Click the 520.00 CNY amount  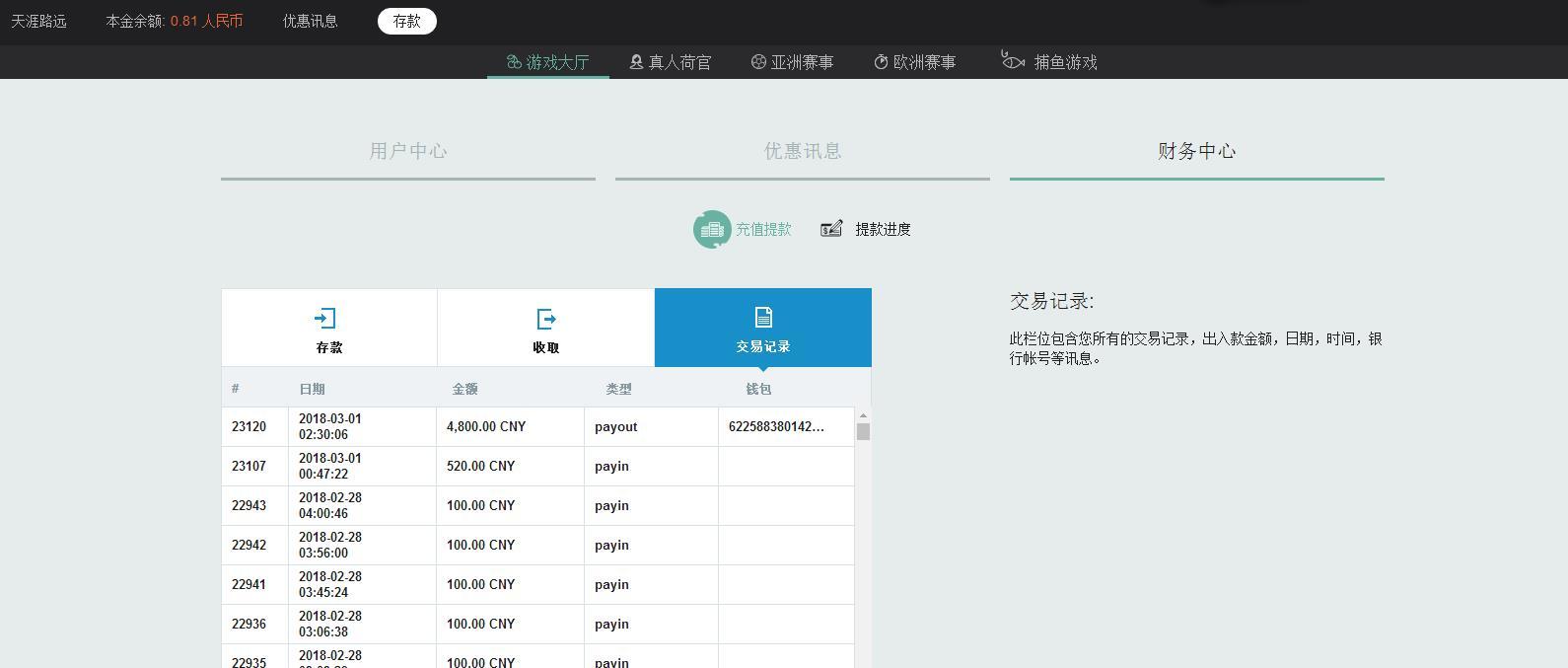coord(481,466)
